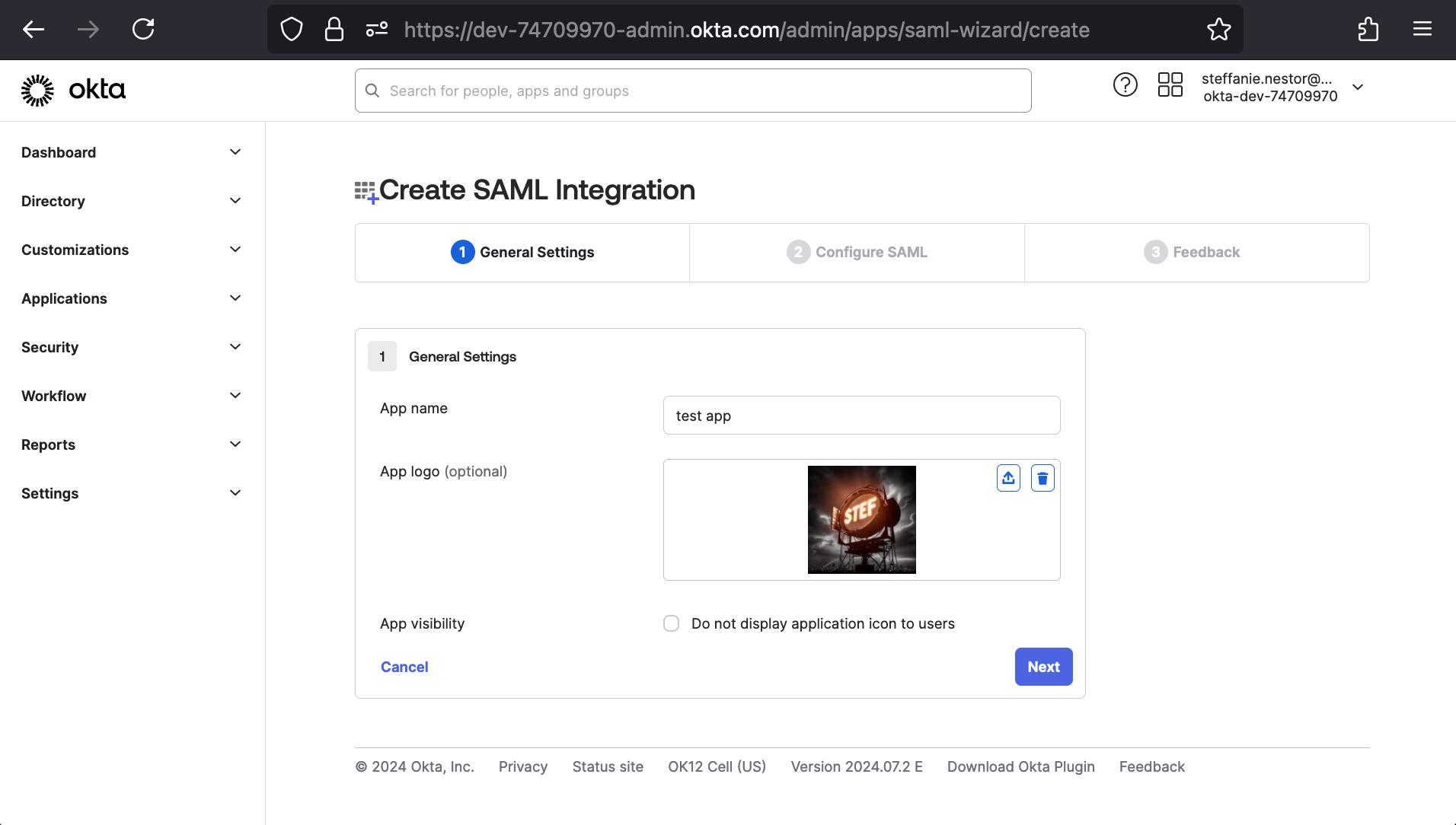The width and height of the screenshot is (1456, 825).
Task: Click the padlock site security icon
Action: (334, 30)
